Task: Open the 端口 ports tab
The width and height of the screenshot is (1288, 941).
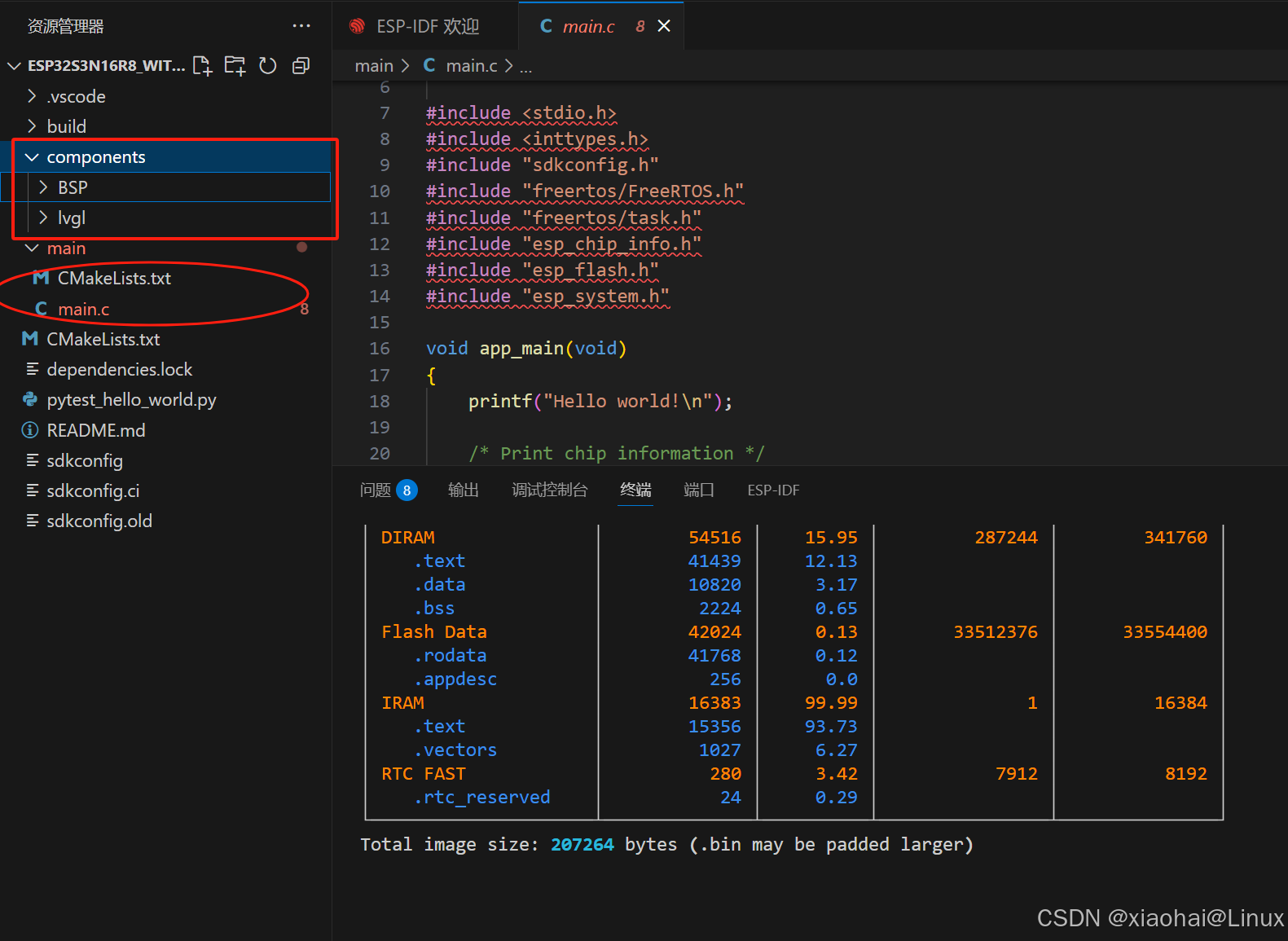Action: tap(699, 490)
